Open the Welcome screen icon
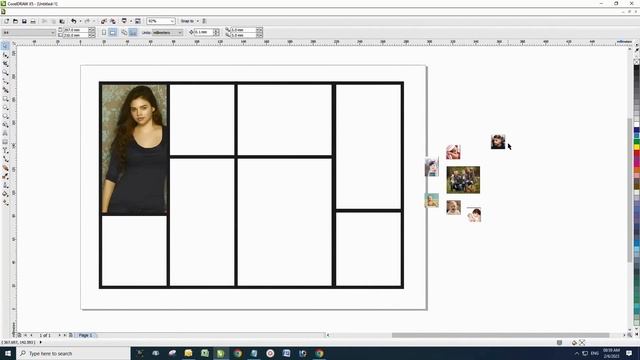 pyautogui.click(x=138, y=21)
